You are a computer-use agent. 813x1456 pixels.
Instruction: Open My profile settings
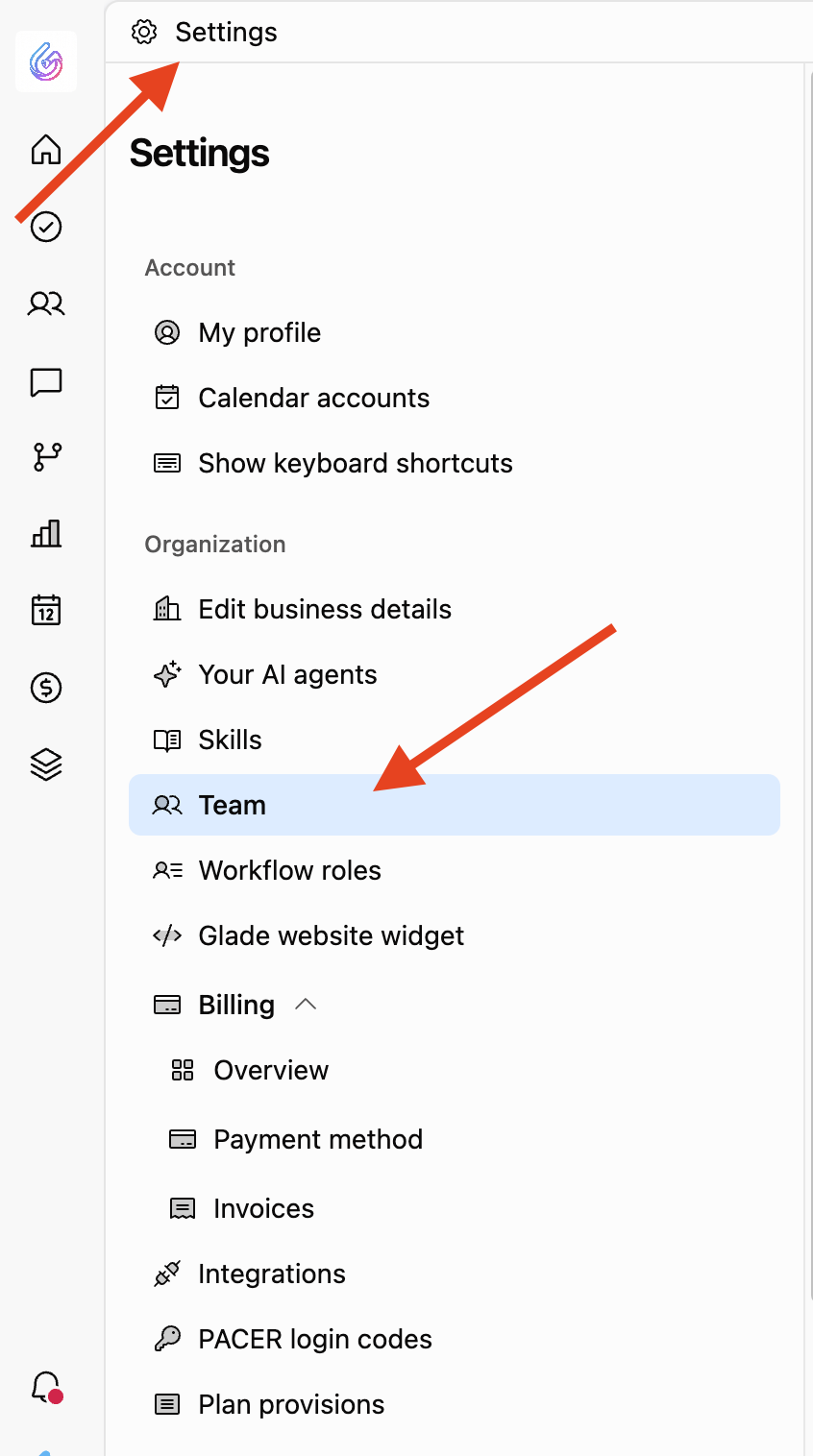click(455, 332)
